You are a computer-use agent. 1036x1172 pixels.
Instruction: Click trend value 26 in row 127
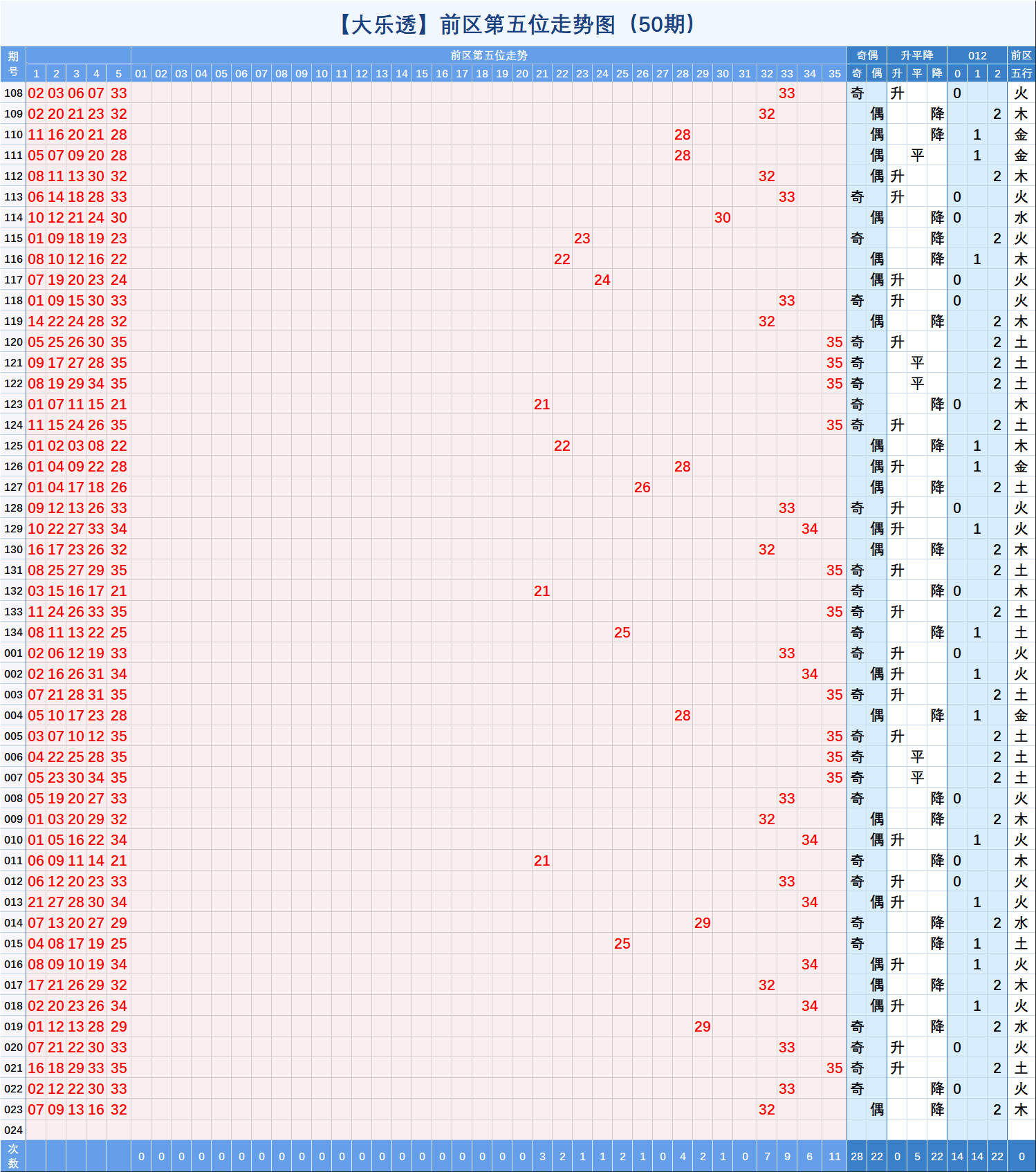click(x=642, y=487)
